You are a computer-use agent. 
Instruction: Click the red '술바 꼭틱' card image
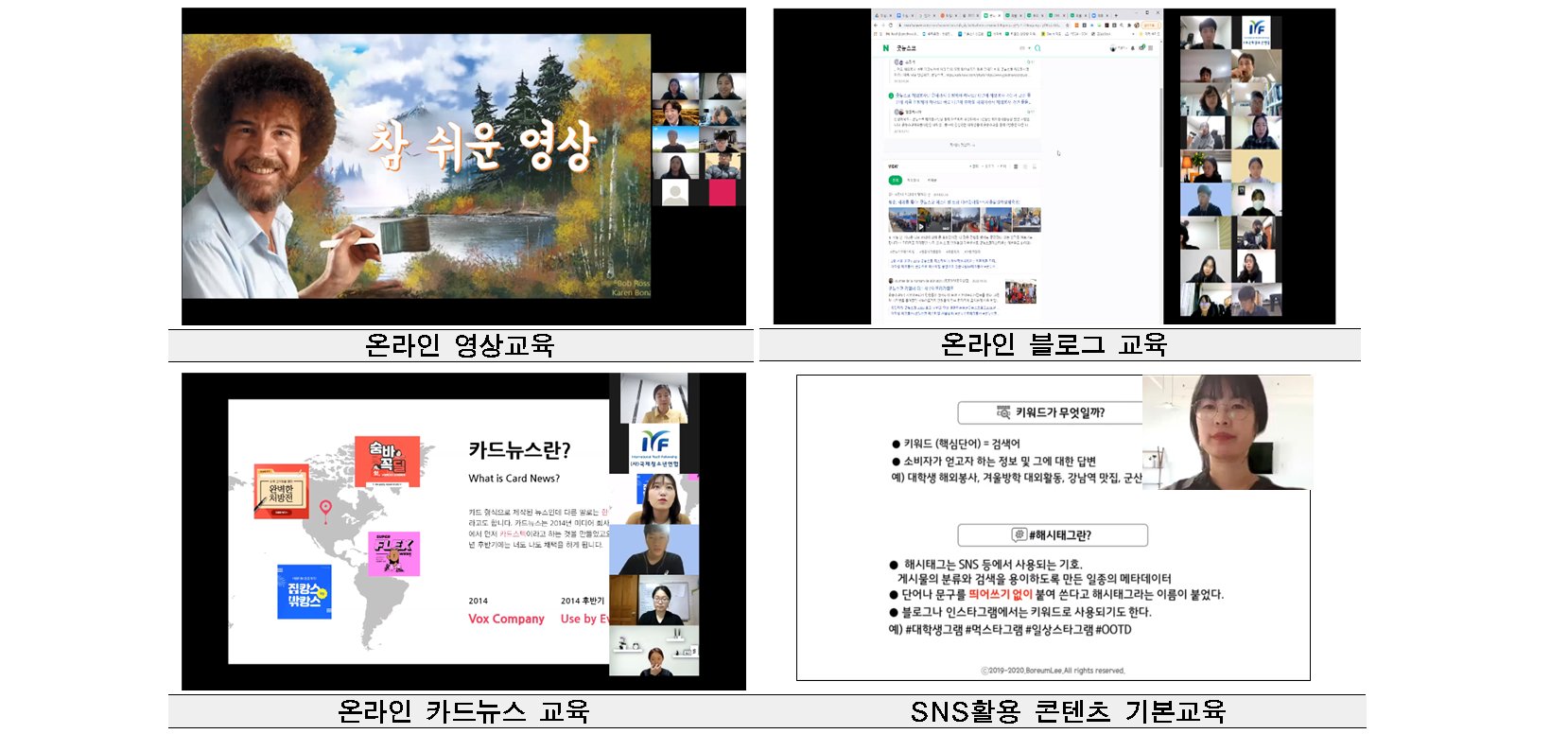[x=387, y=463]
